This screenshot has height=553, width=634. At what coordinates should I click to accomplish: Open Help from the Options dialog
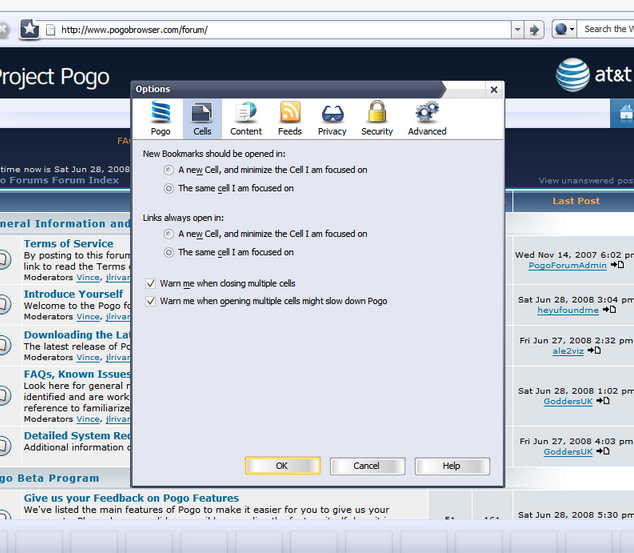point(452,466)
